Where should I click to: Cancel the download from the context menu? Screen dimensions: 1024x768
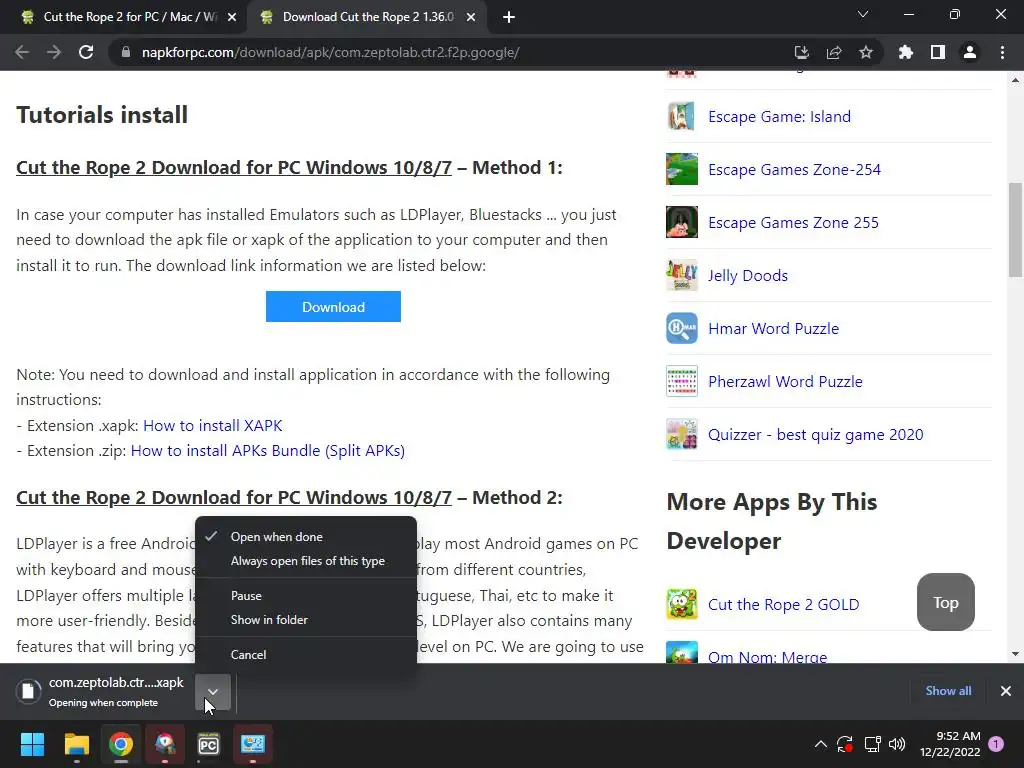pyautogui.click(x=306, y=654)
